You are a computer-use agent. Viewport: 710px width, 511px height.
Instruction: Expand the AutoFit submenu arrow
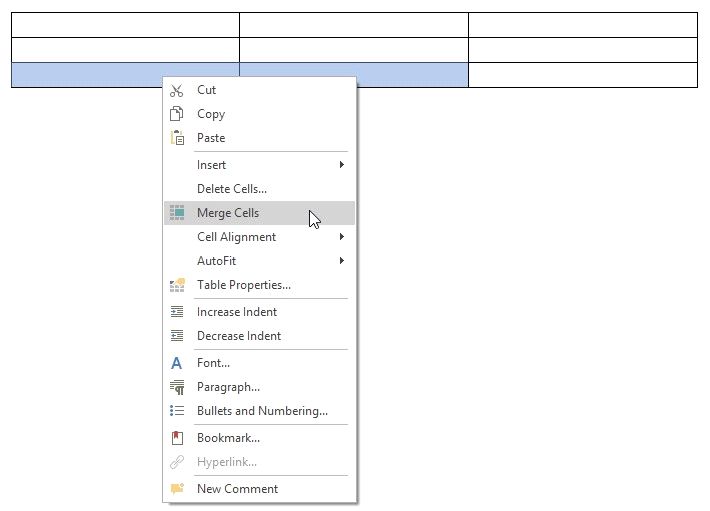(342, 261)
